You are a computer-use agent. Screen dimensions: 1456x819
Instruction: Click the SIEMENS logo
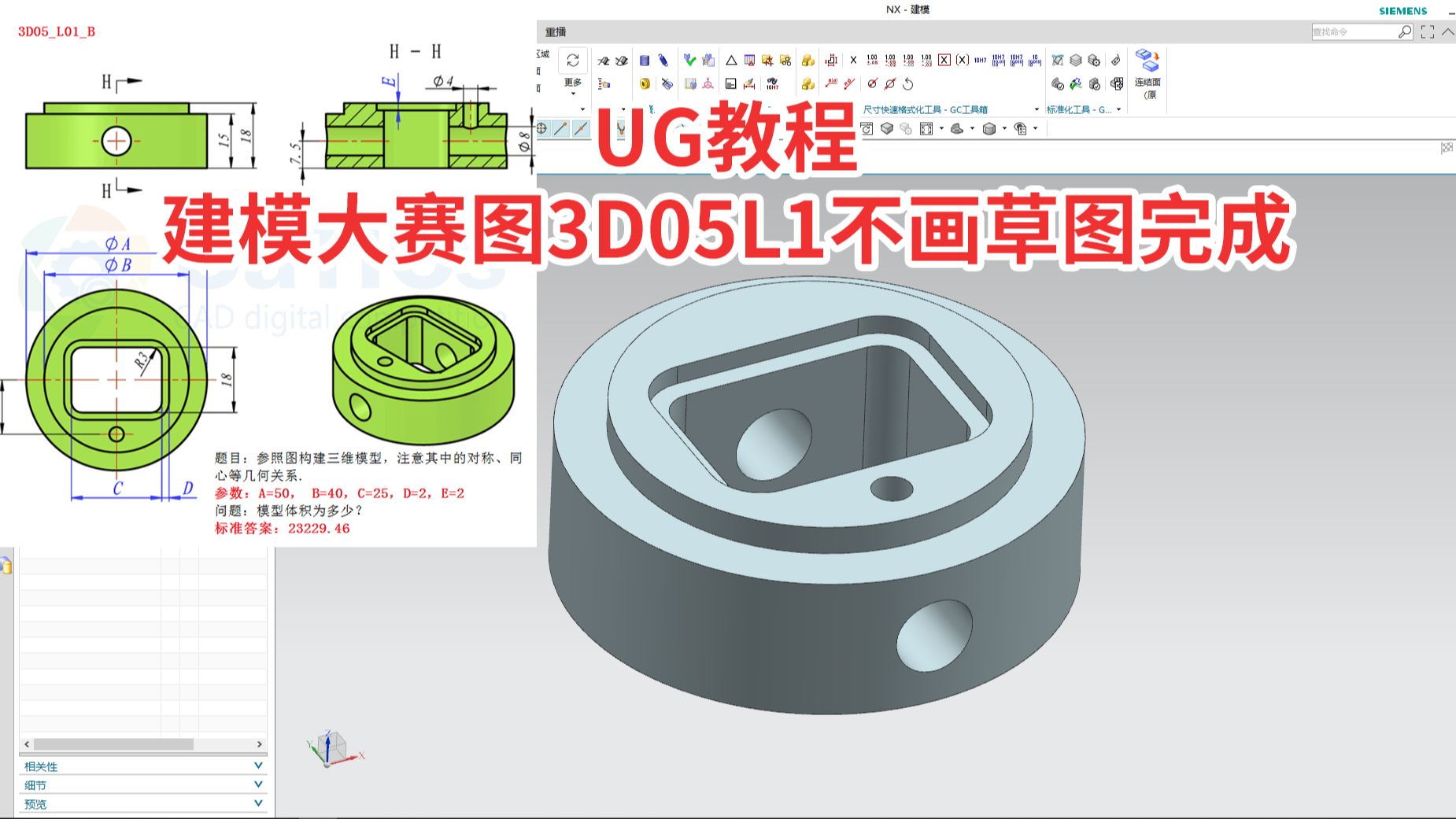(1405, 11)
